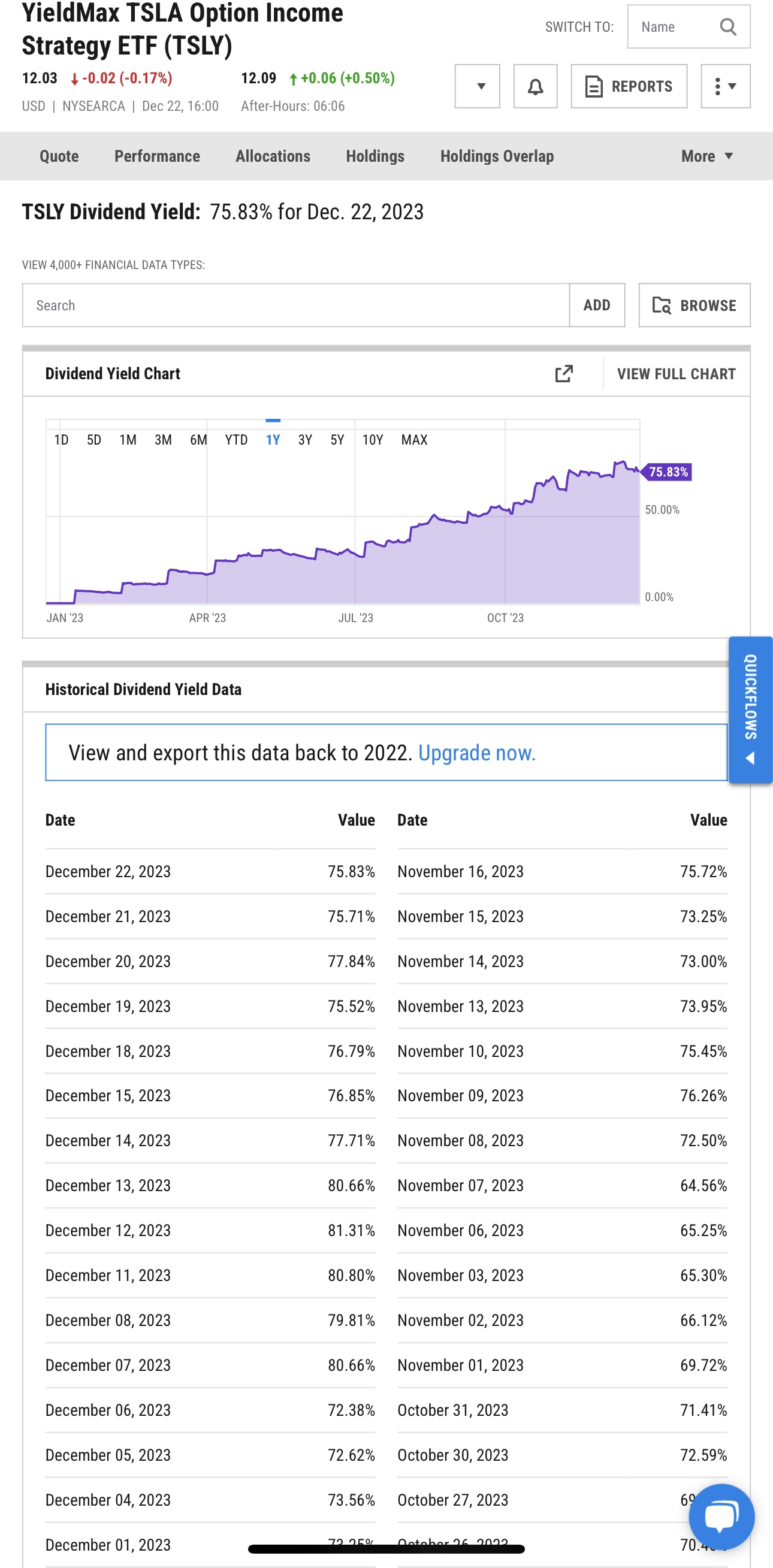Open the alerts bell icon
Image resolution: width=773 pixels, height=1568 pixels.
point(535,86)
